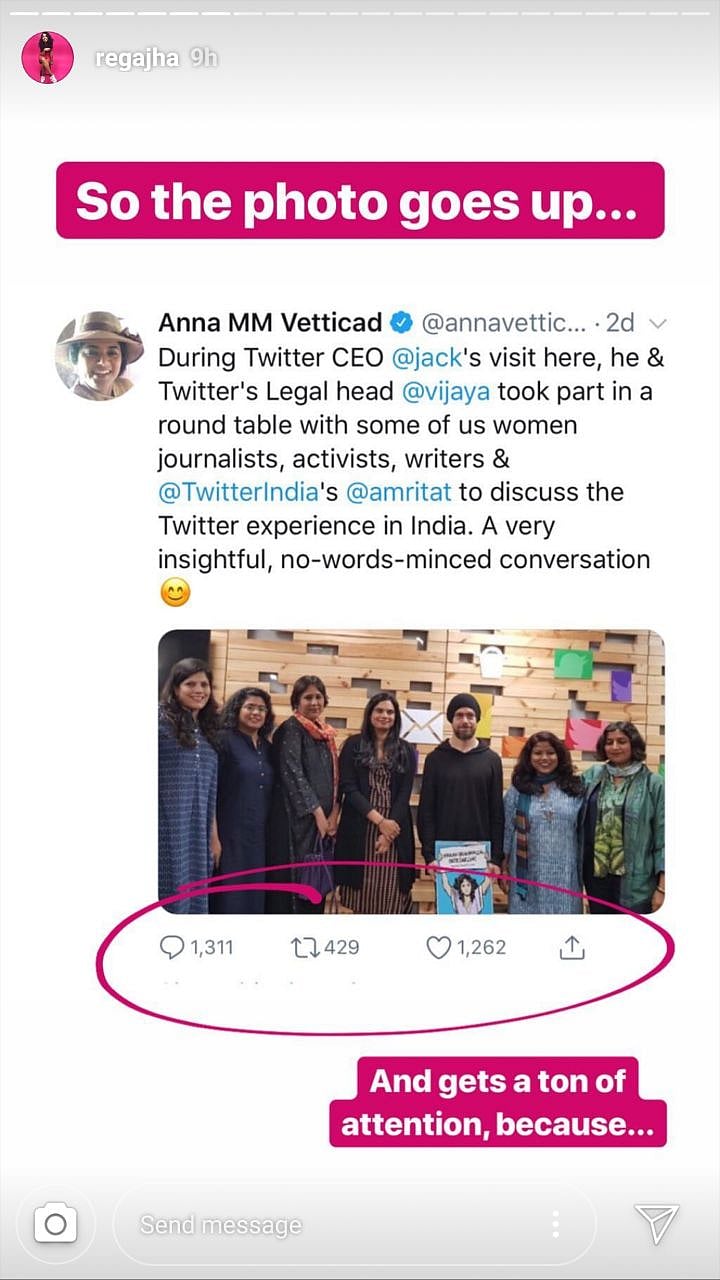
Task: Open the camera icon at bottom left
Action: (x=56, y=1224)
